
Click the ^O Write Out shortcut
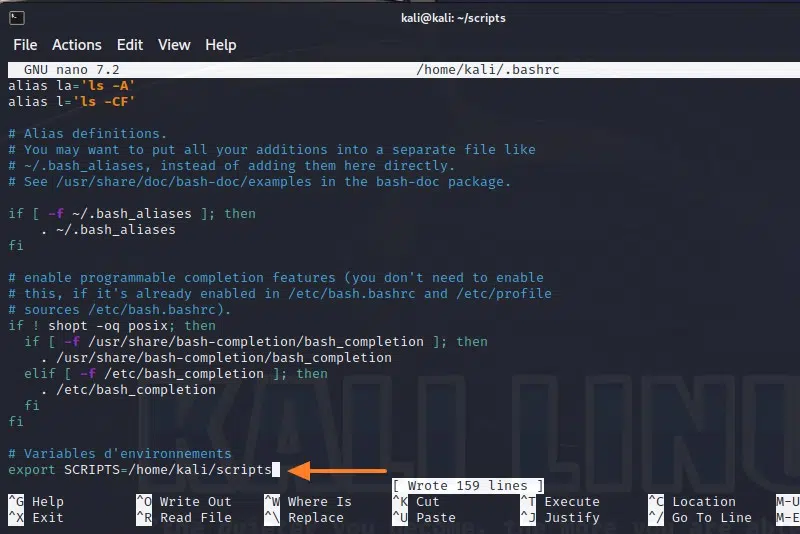point(184,501)
